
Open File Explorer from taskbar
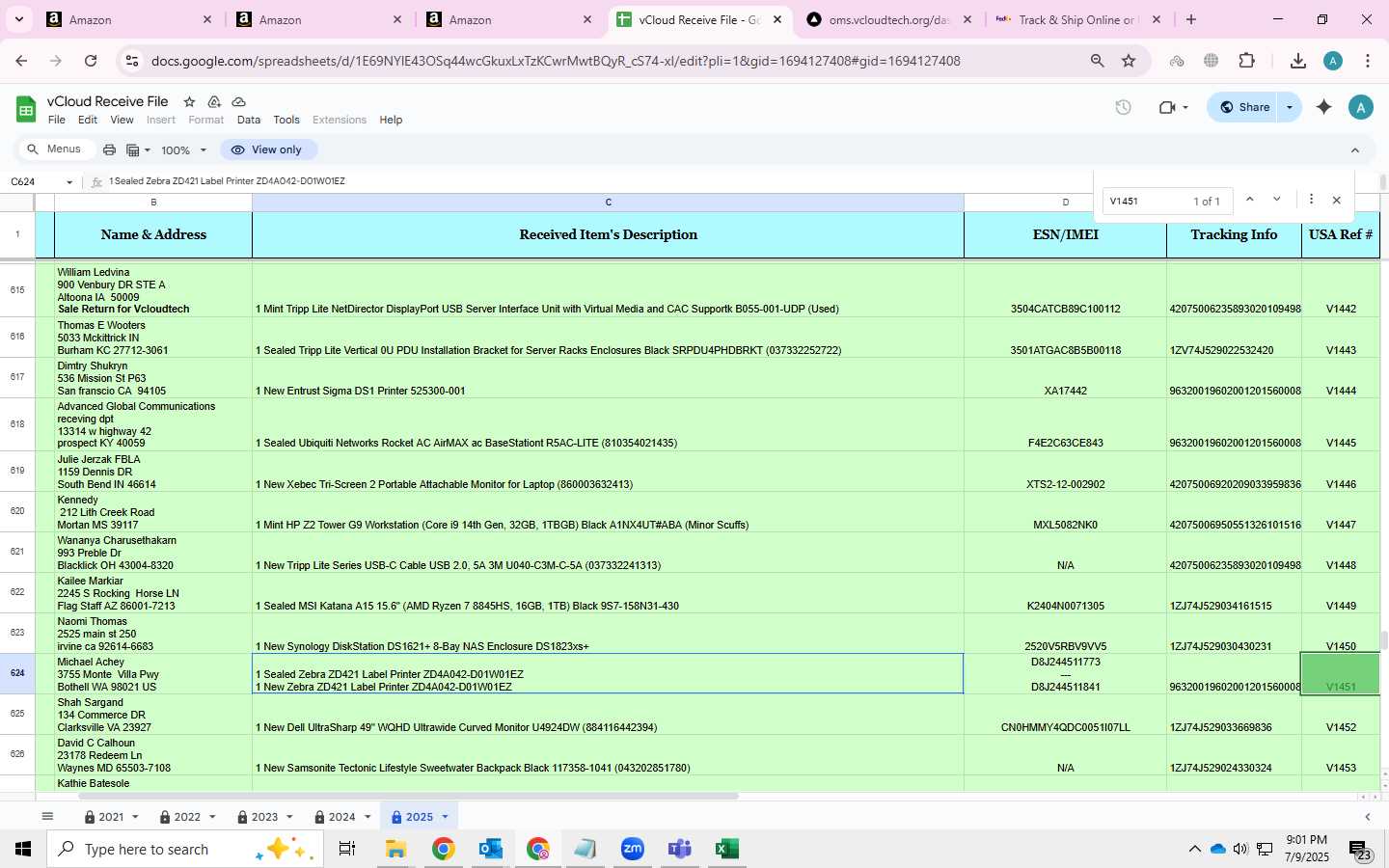tap(396, 849)
